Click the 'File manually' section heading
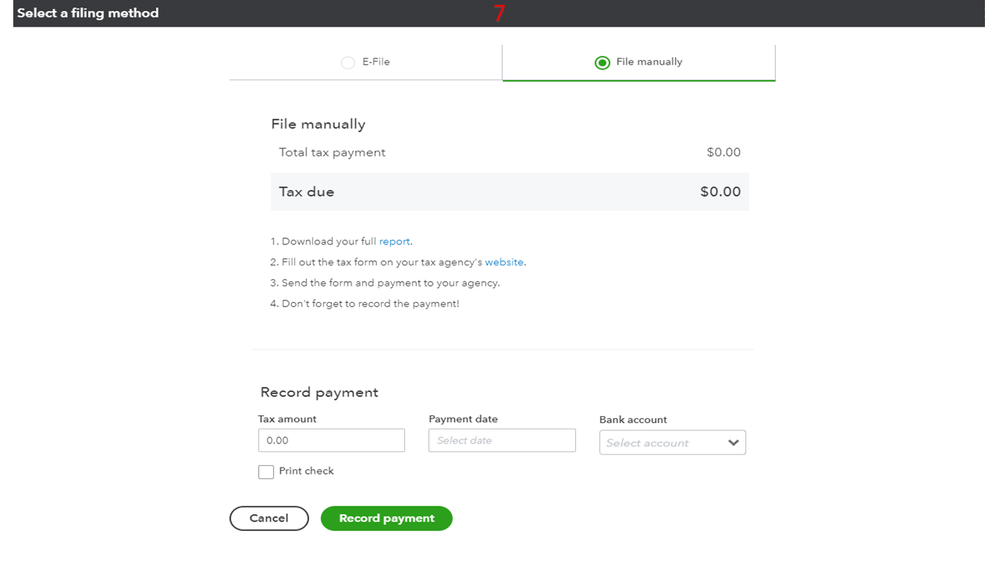The image size is (999, 562). click(318, 125)
